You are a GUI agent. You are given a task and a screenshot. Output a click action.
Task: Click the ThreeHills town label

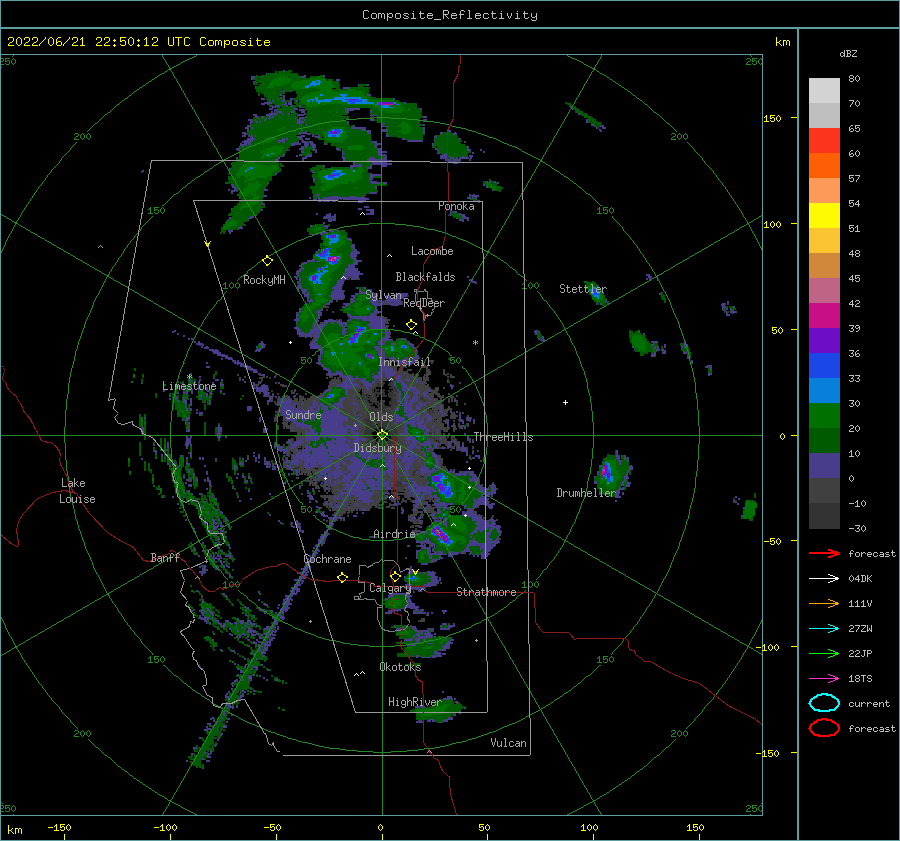click(x=503, y=437)
